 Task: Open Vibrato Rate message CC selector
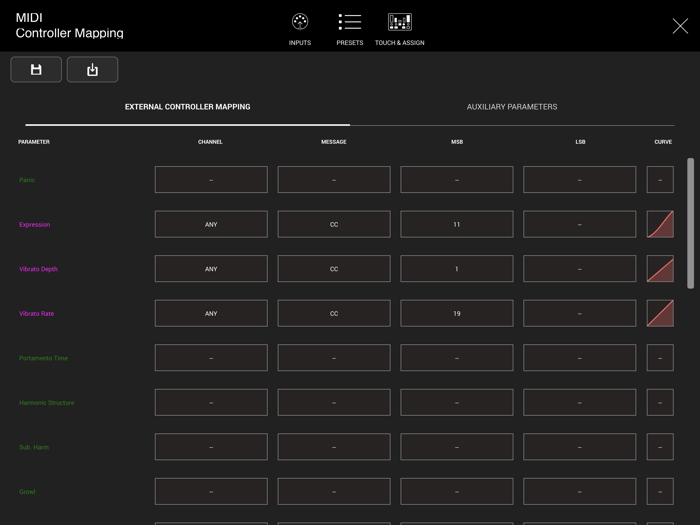tap(334, 313)
